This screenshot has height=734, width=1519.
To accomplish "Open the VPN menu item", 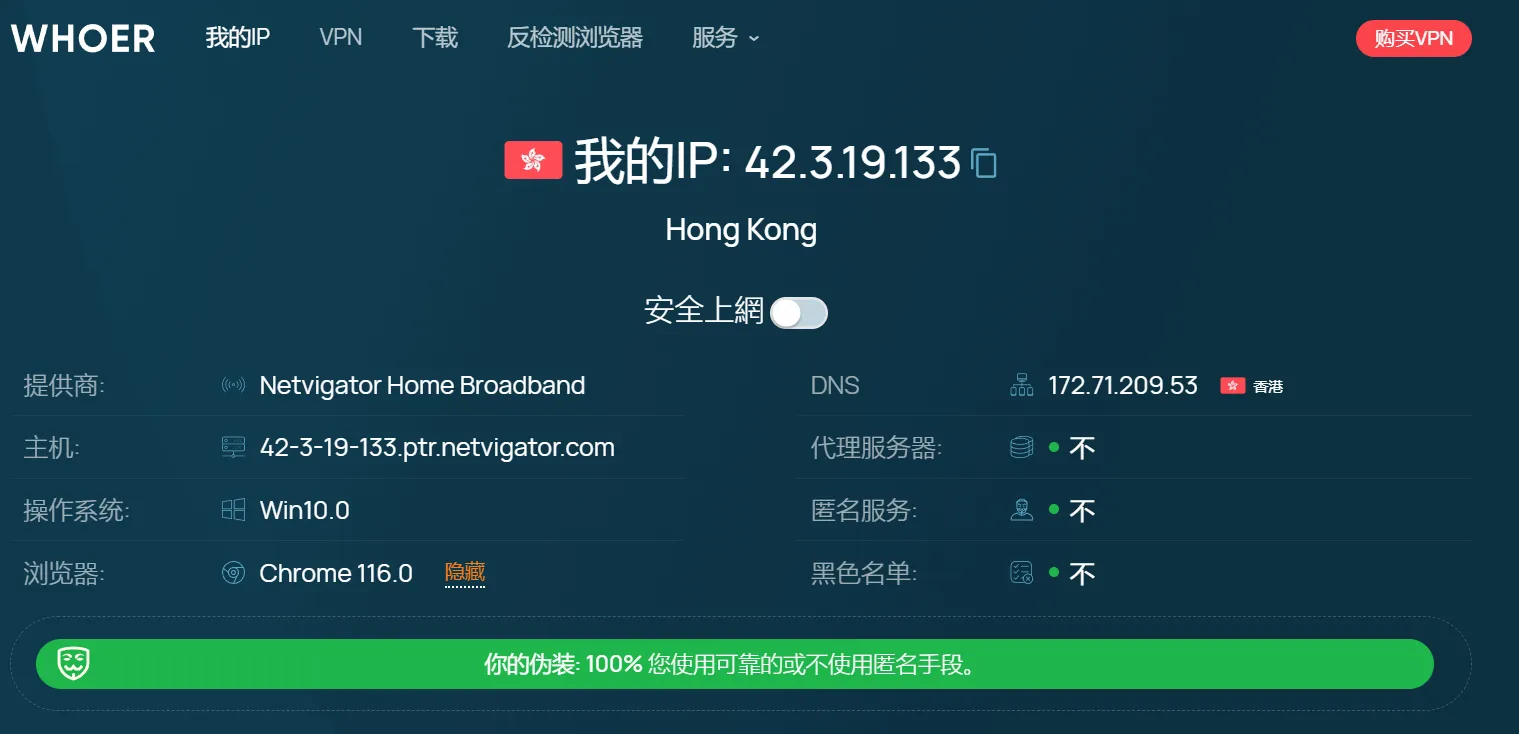I will coord(341,38).
